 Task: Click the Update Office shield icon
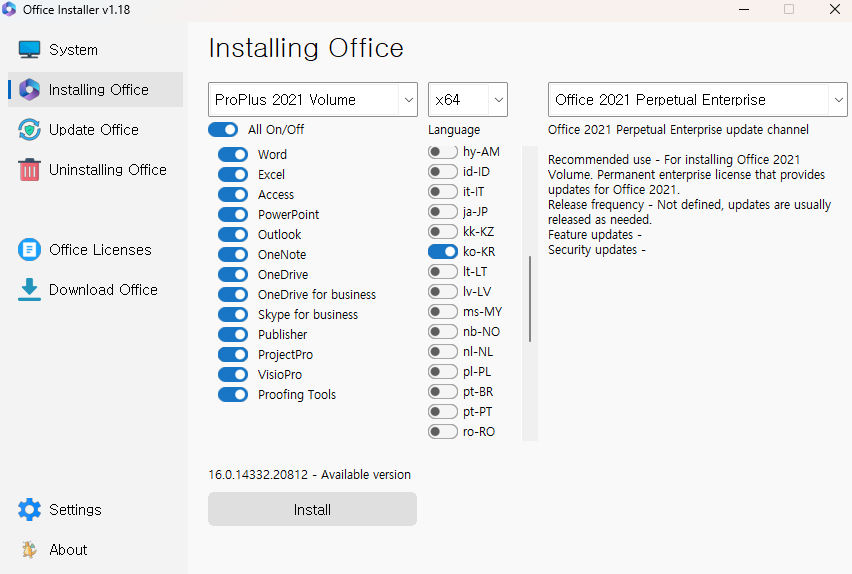coord(29,129)
